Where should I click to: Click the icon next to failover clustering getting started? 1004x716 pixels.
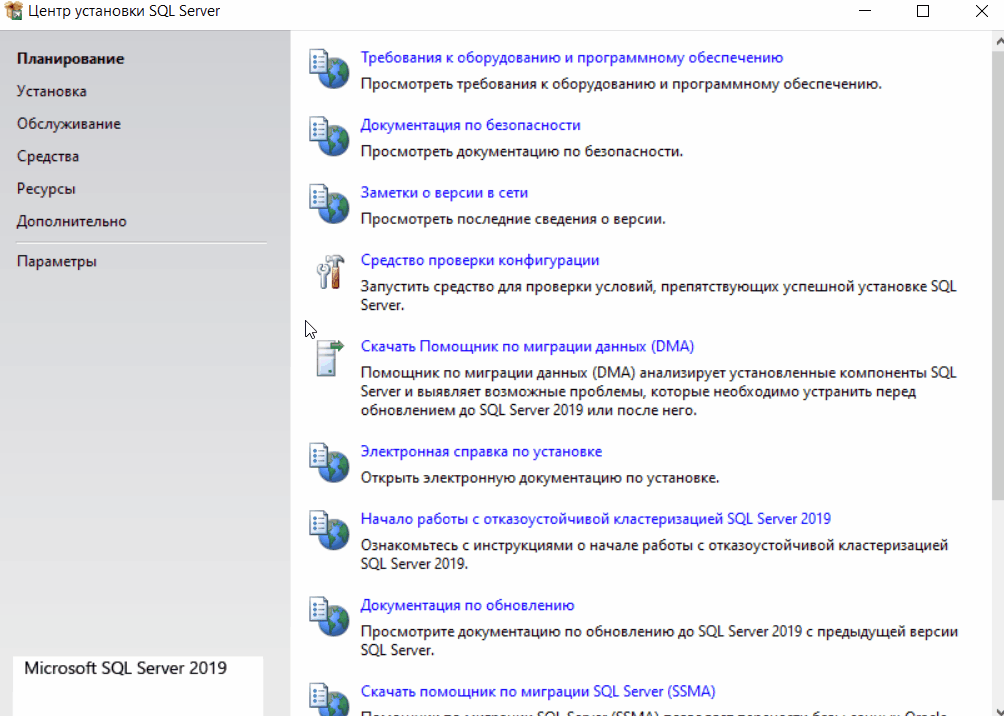[x=327, y=529]
